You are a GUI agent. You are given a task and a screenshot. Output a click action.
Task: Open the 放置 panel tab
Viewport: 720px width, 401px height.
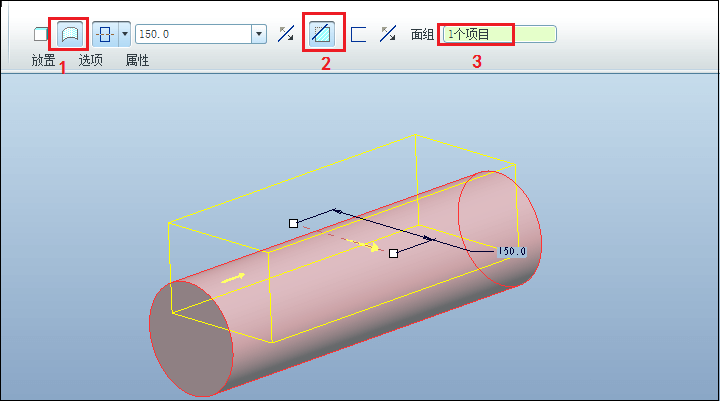[43, 60]
